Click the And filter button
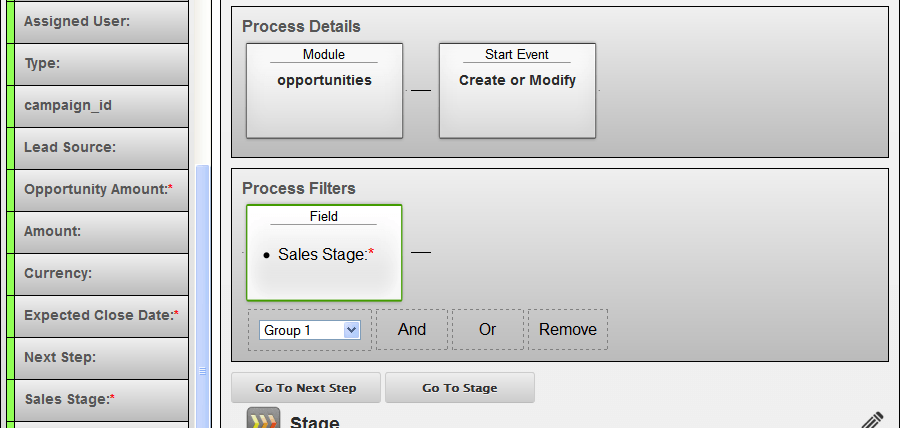This screenshot has height=428, width=900. point(412,329)
